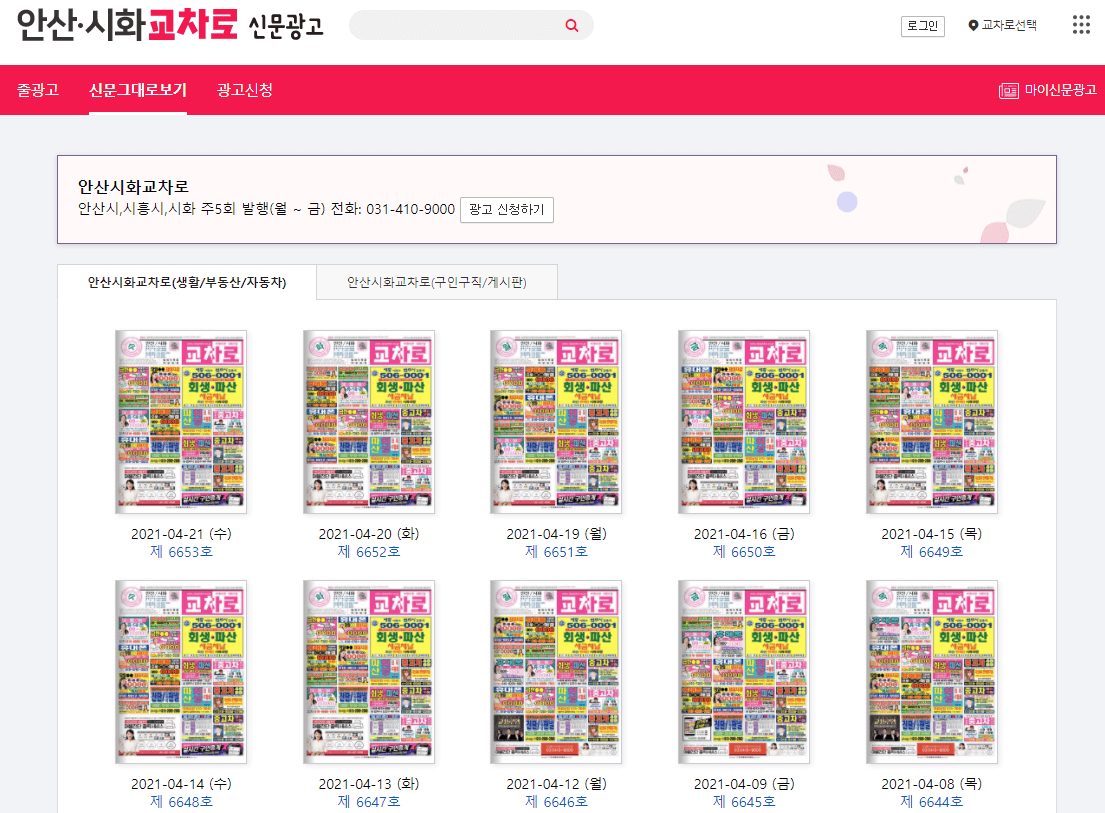Open the 2021-04-15 issue thumbnail
The width and height of the screenshot is (1105, 813).
pyautogui.click(x=932, y=421)
